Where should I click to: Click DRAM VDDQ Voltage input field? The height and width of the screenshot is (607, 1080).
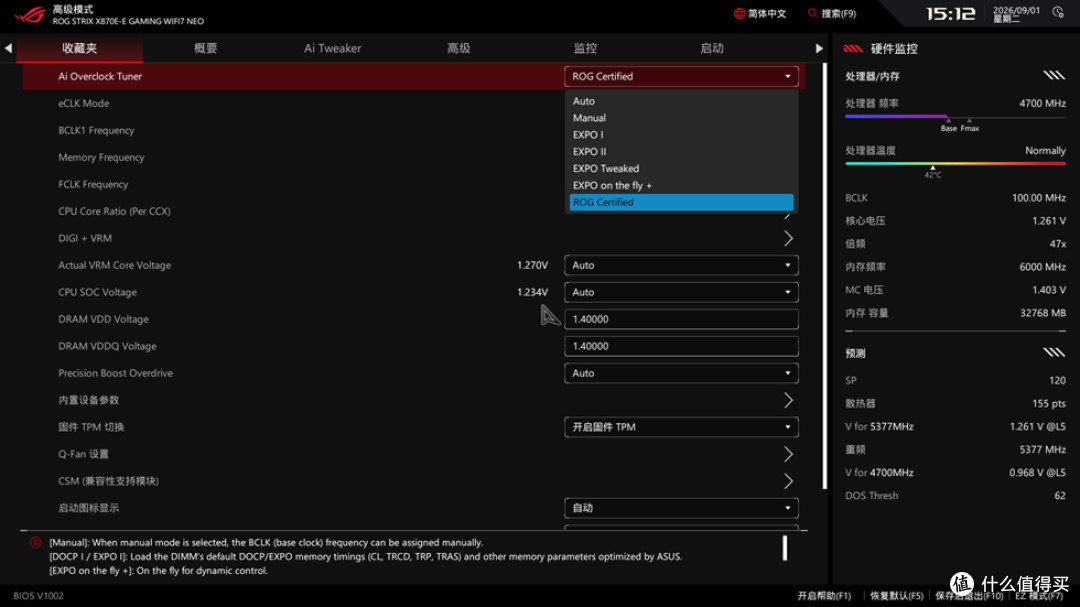coord(681,346)
